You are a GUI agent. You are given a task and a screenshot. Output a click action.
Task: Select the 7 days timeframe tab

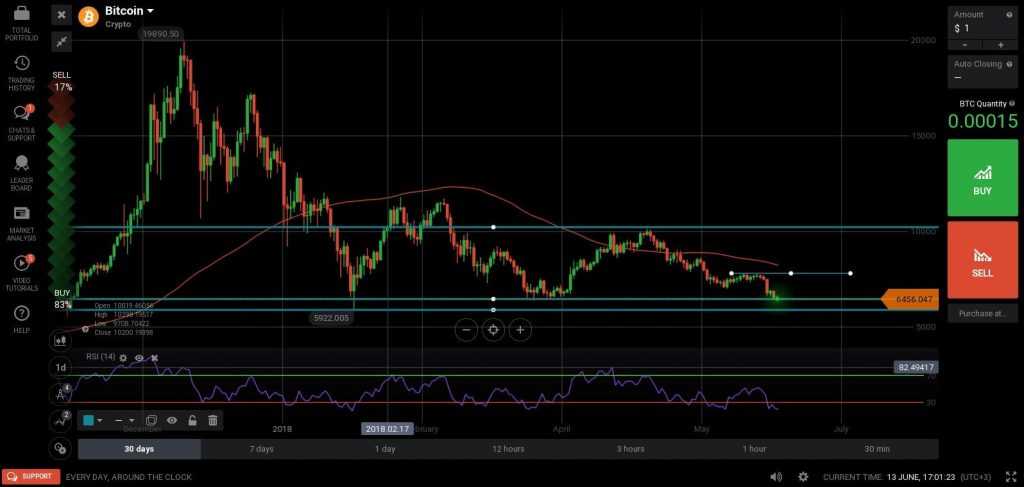pyautogui.click(x=261, y=448)
